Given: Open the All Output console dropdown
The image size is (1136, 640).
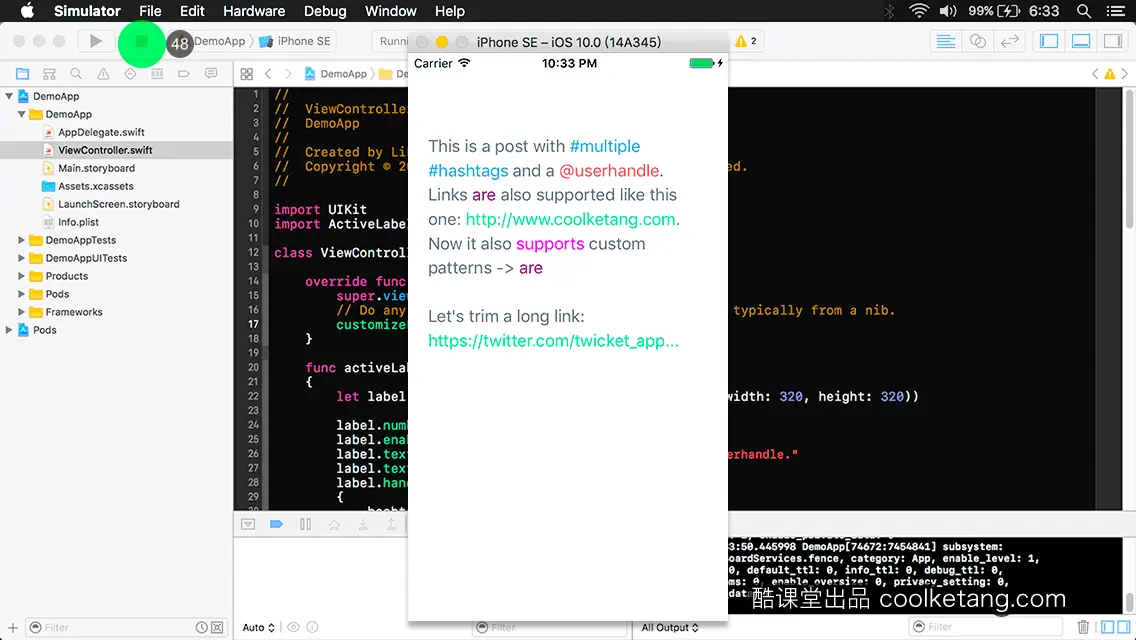Looking at the screenshot, I should pos(670,627).
